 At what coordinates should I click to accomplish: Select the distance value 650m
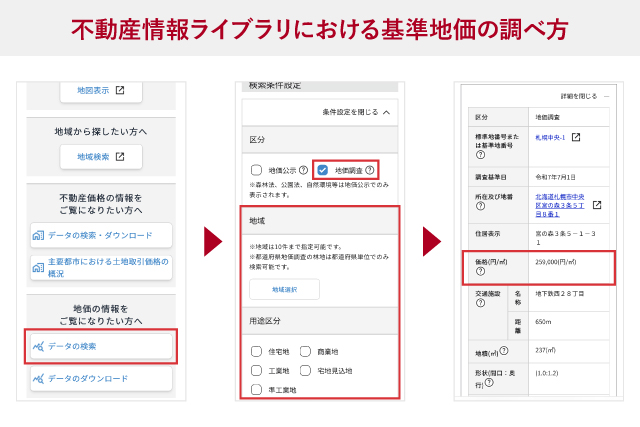(543, 322)
